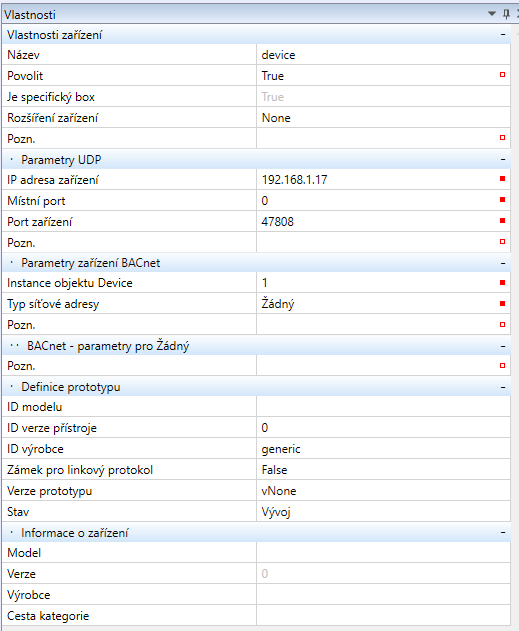This screenshot has width=519, height=631.
Task: Click red marker next to IP adresa zařízení
Action: tap(502, 179)
